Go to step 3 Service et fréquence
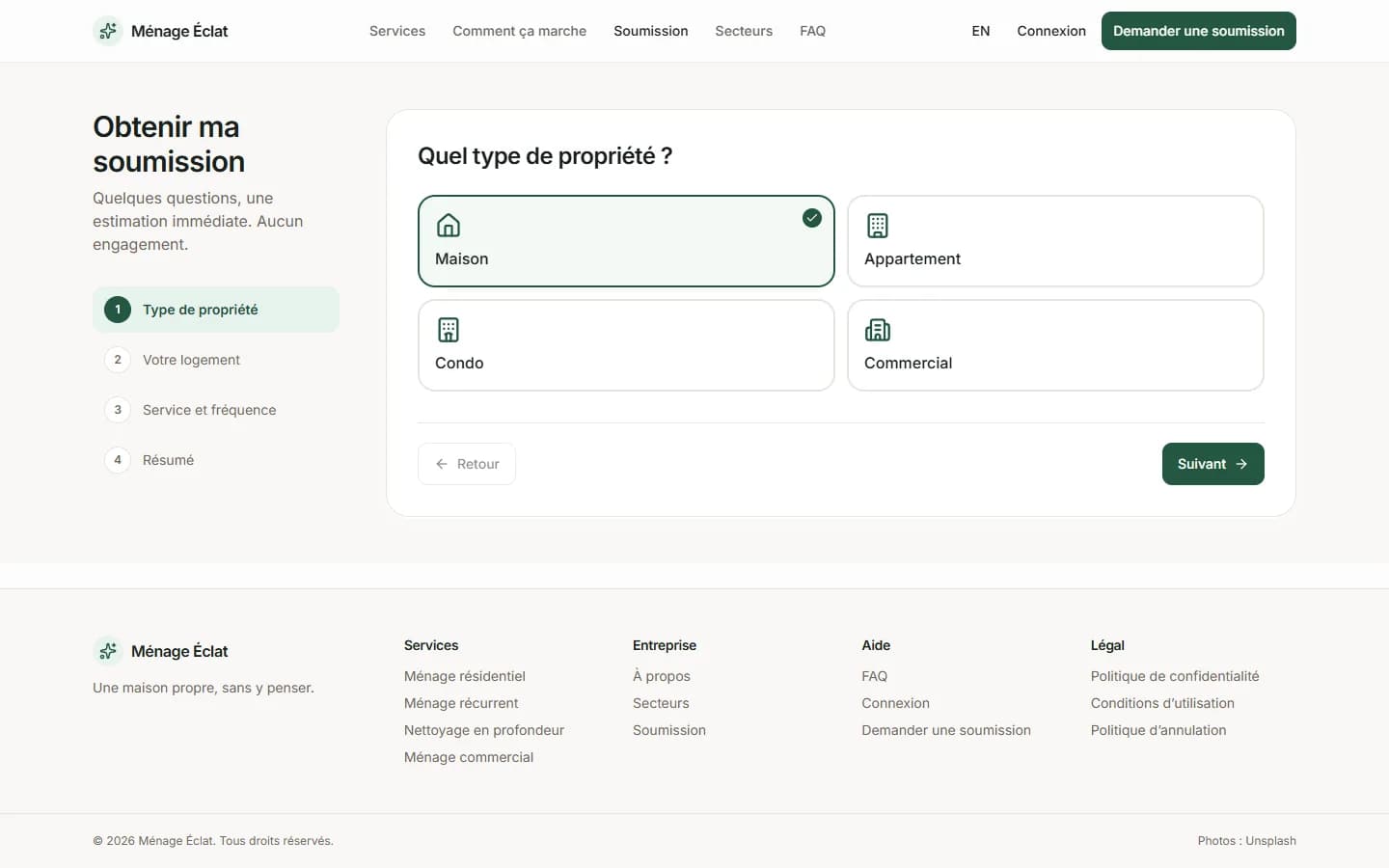The height and width of the screenshot is (868, 1389). click(x=216, y=410)
